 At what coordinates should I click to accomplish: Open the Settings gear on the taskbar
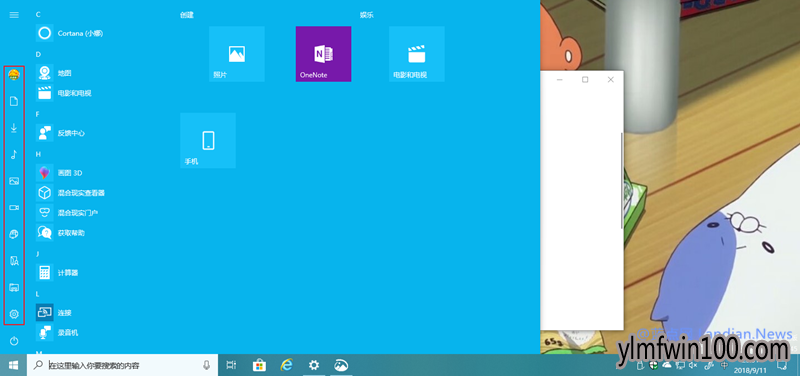[314, 365]
